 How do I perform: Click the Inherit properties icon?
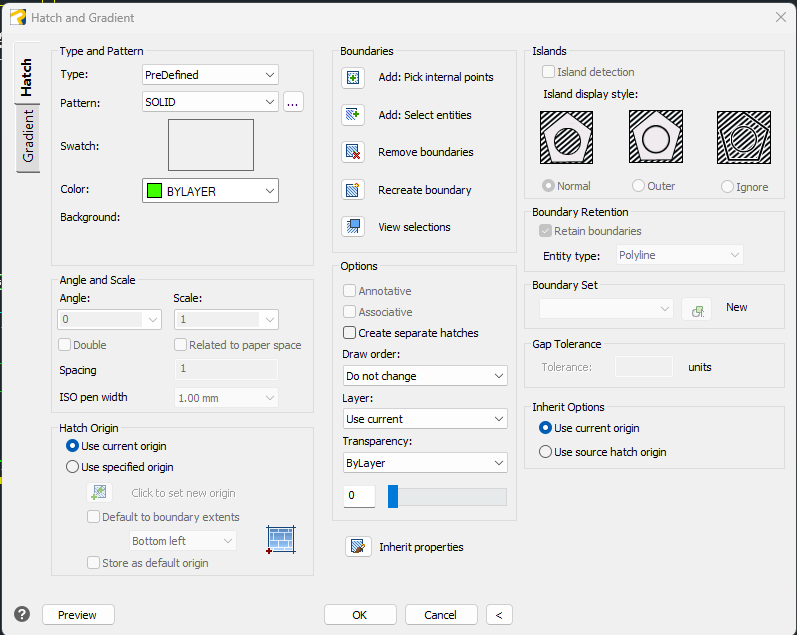(357, 547)
